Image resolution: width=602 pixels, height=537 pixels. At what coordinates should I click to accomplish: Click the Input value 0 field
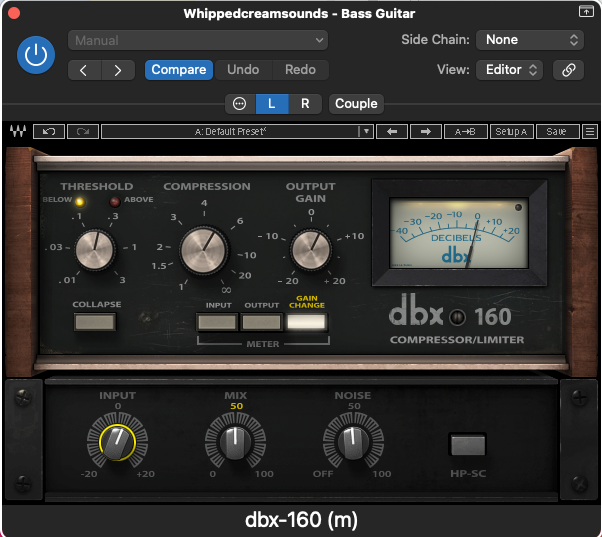click(118, 406)
